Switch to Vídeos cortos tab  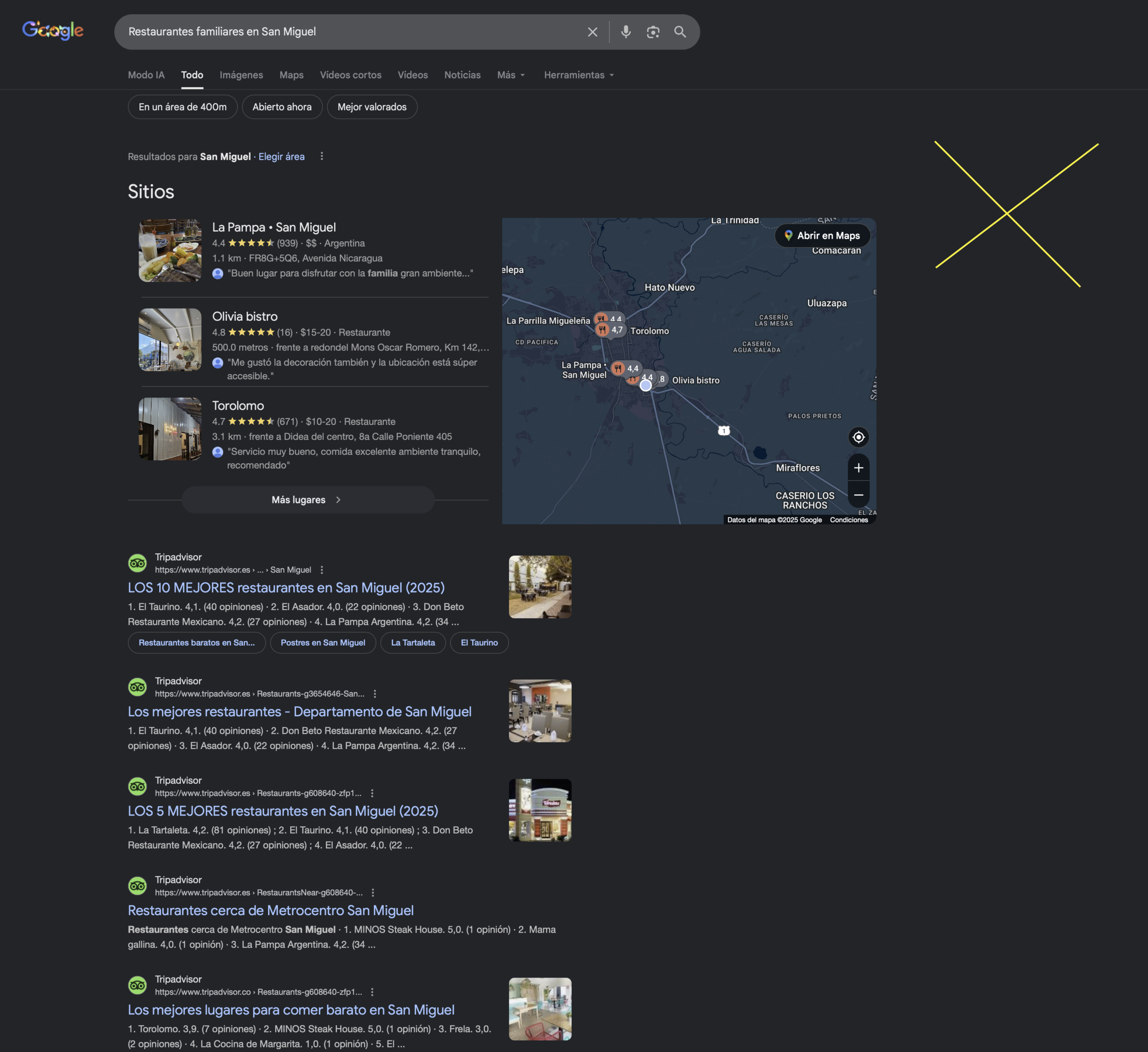point(351,75)
